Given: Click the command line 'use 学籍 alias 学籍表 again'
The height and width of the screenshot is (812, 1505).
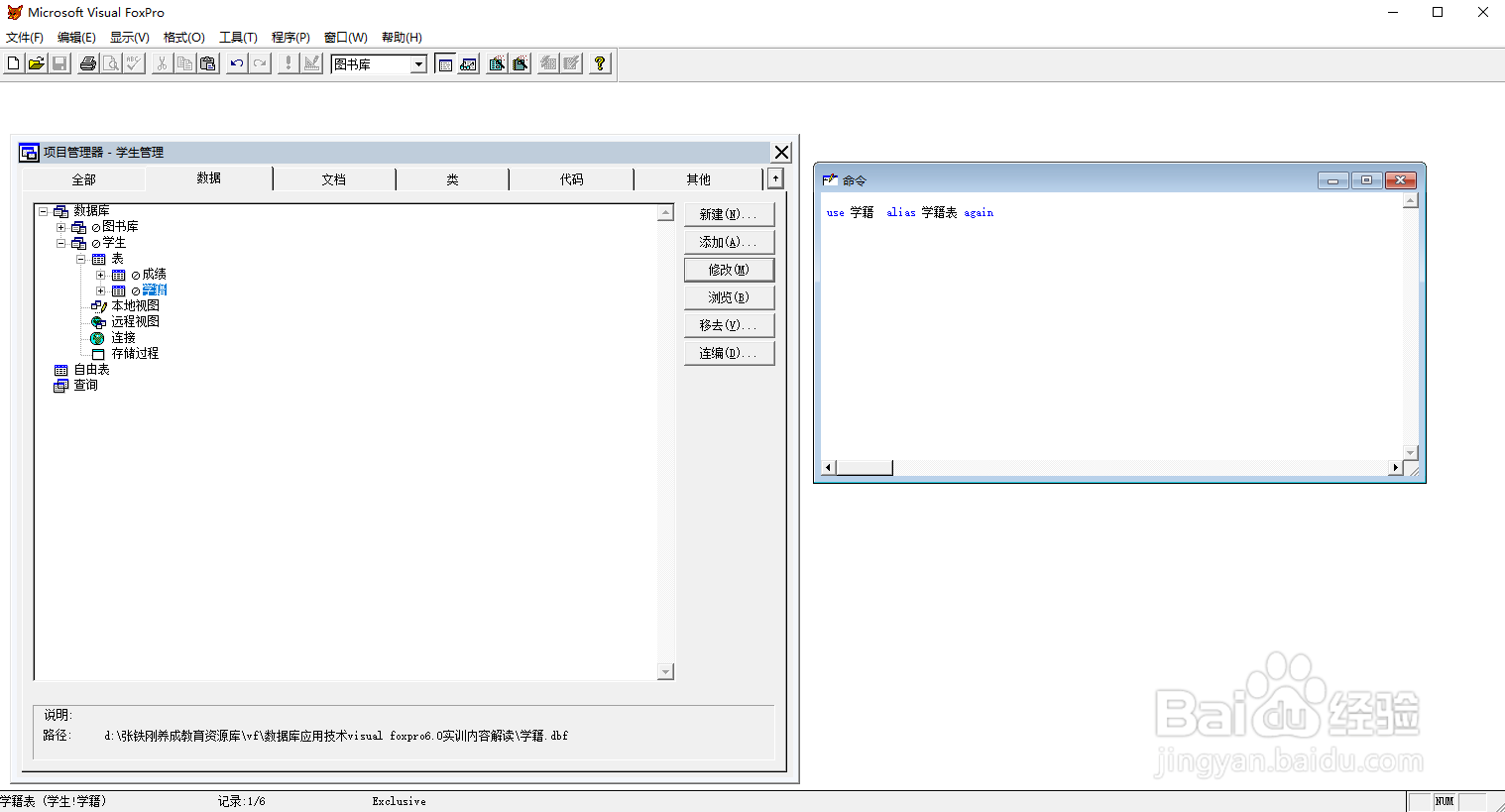Looking at the screenshot, I should (x=909, y=212).
